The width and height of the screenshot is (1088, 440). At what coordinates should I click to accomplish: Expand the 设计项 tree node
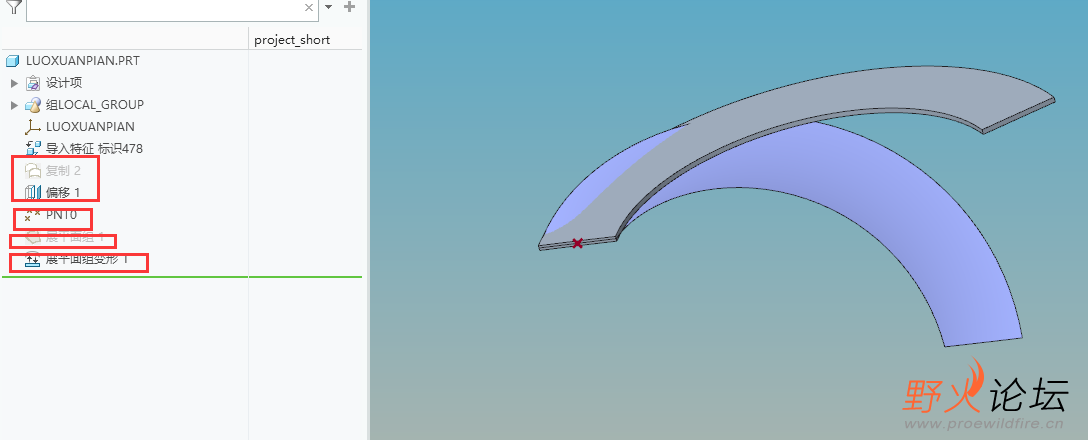click(14, 83)
